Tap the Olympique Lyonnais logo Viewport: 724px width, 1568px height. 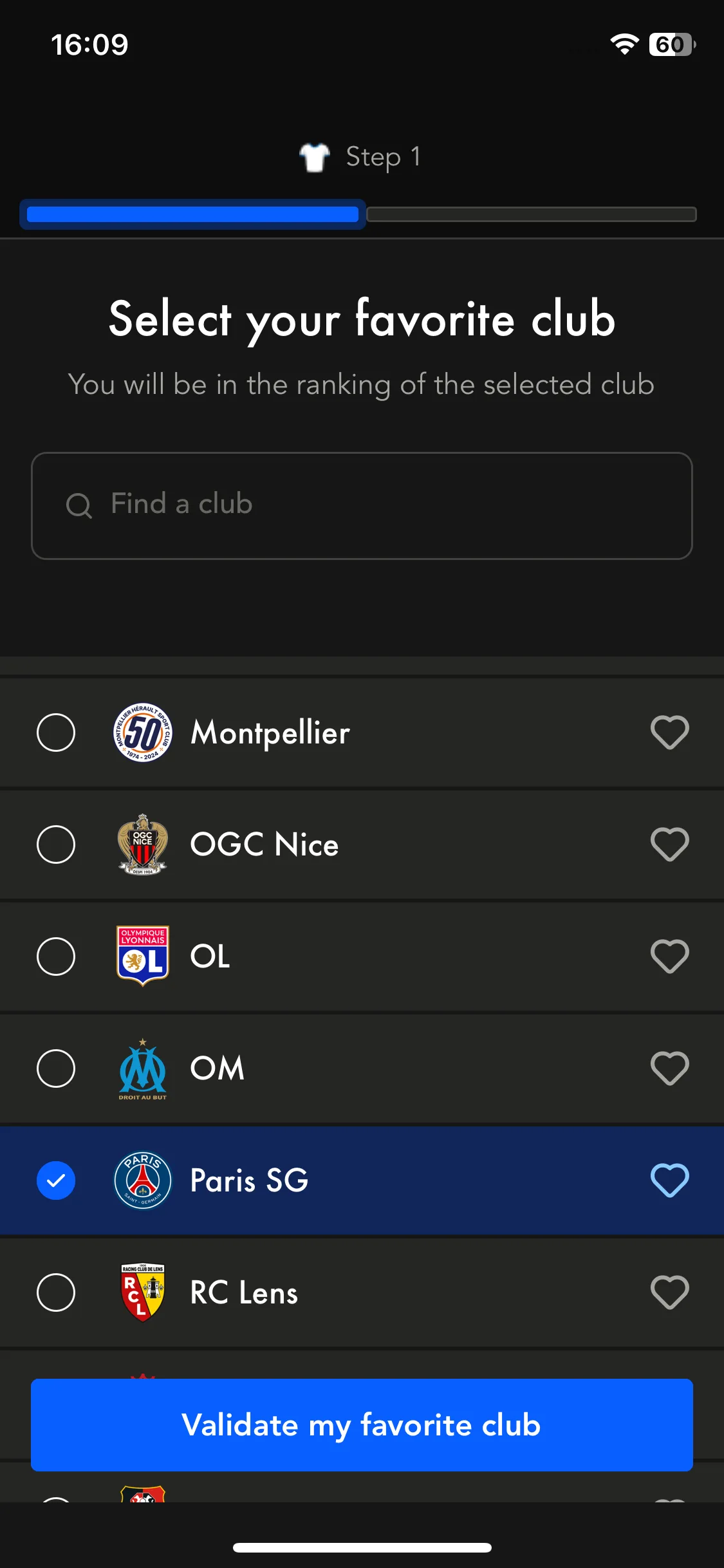click(x=142, y=956)
